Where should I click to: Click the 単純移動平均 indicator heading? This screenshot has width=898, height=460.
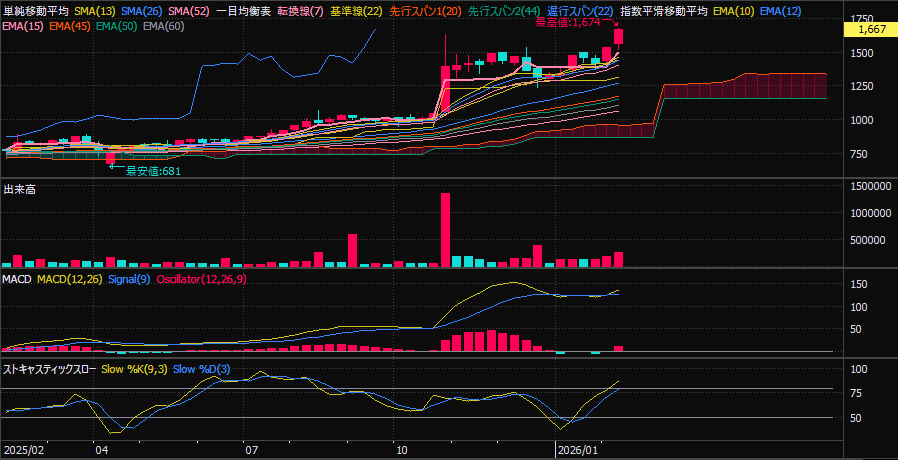click(x=36, y=10)
